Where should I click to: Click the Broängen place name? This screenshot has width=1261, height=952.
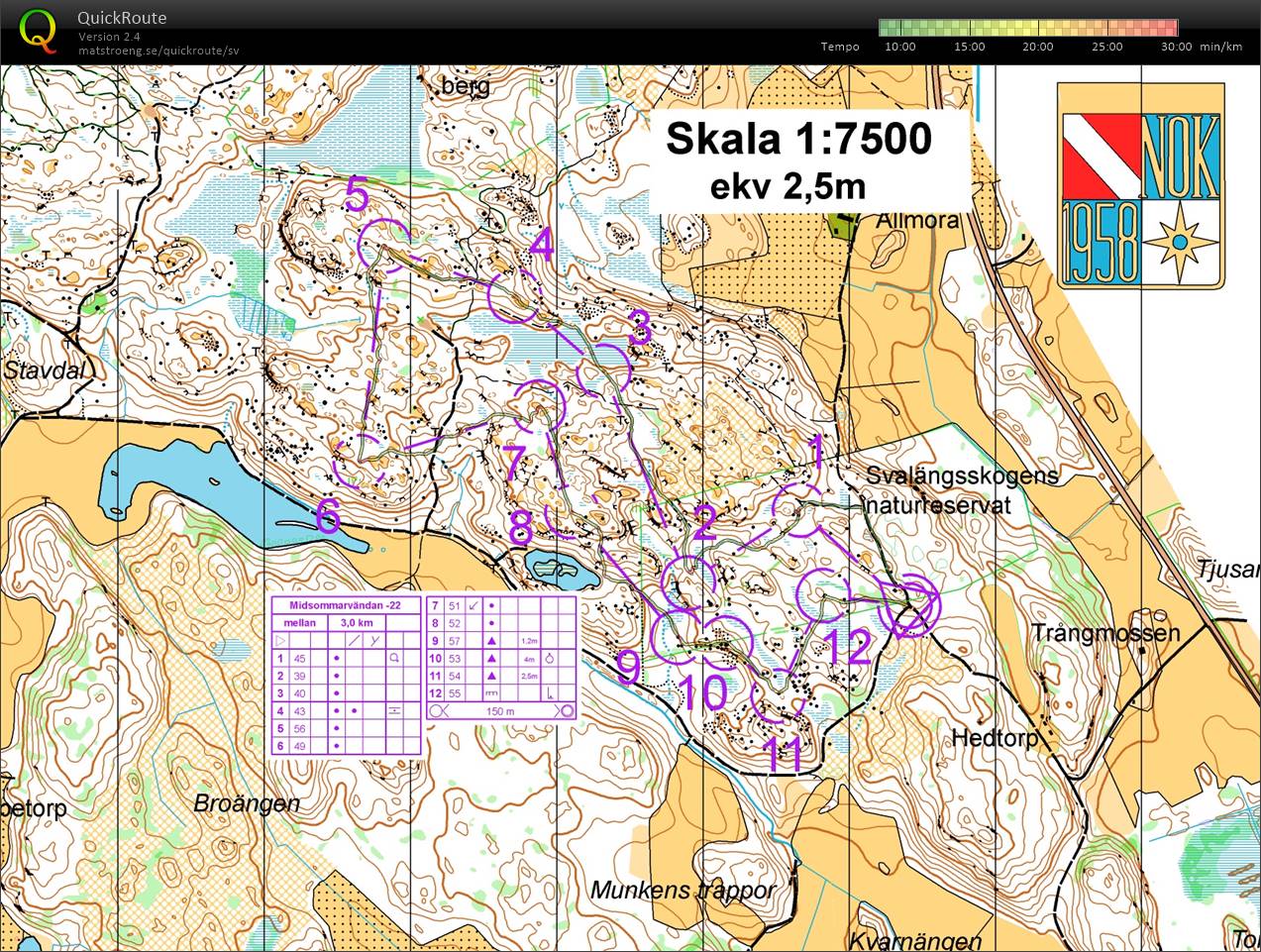pos(247,803)
